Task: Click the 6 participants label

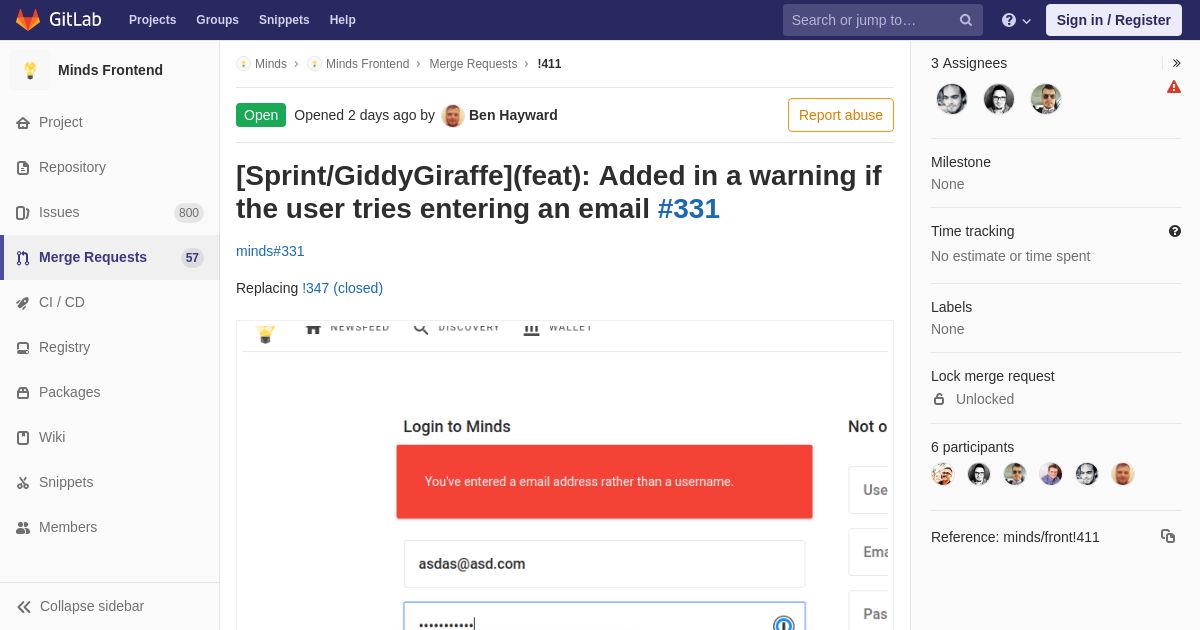Action: coord(972,447)
